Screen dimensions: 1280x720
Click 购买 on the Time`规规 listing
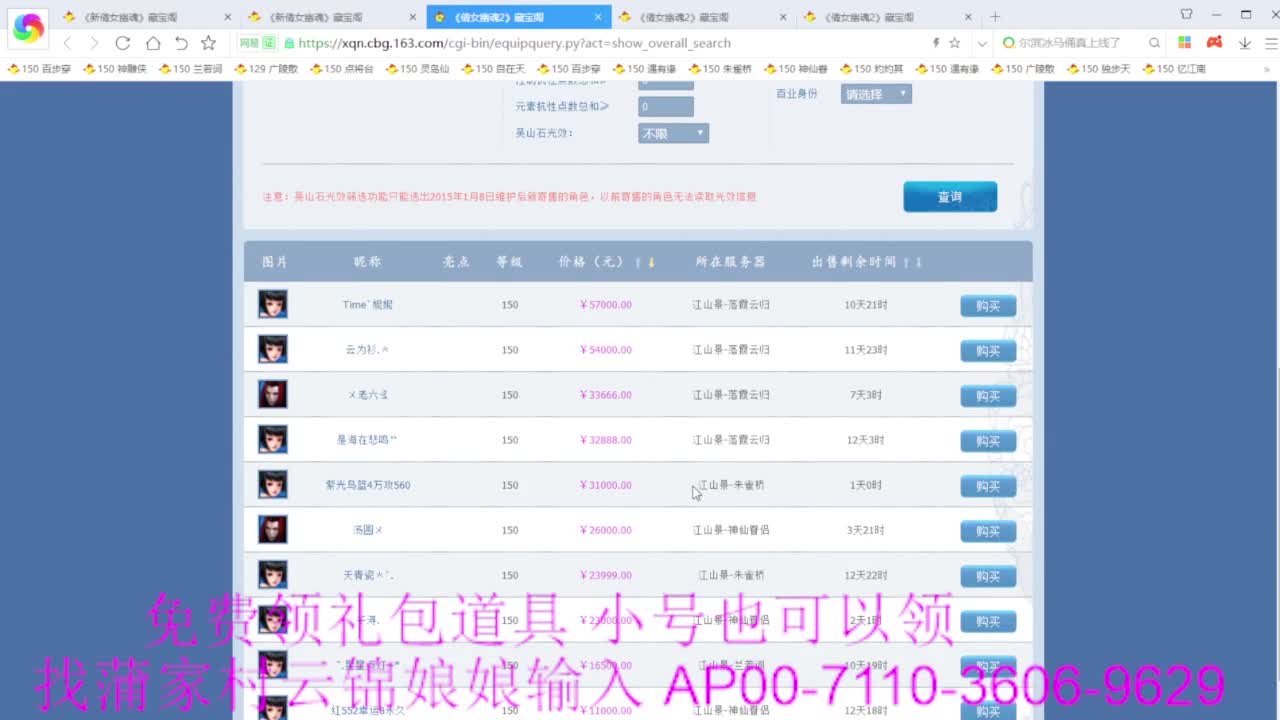pos(987,305)
